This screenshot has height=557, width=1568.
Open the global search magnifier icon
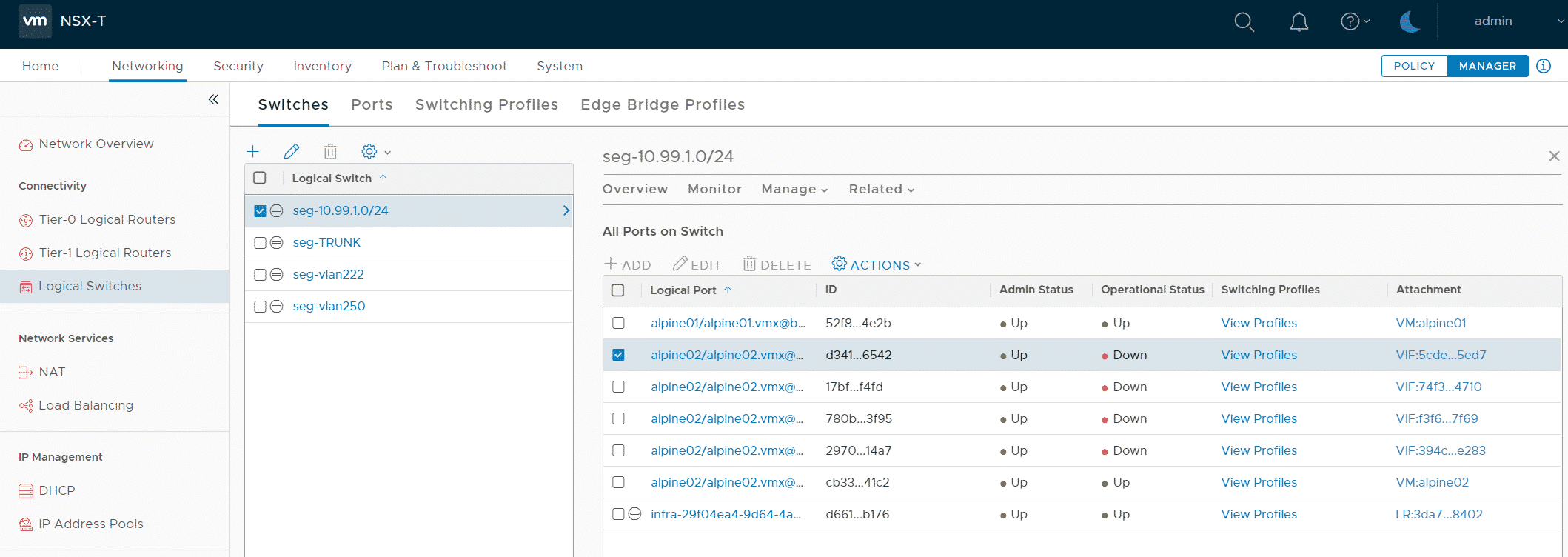tap(1244, 22)
